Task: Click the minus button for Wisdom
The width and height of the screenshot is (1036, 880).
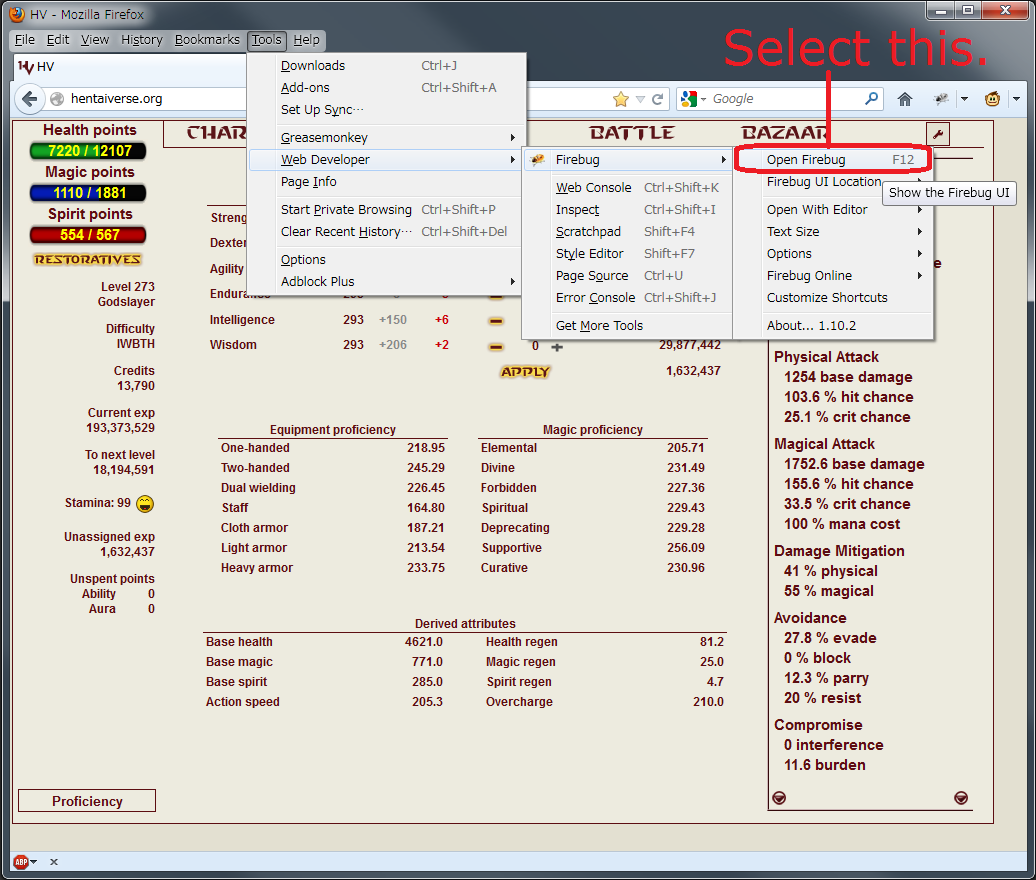Action: click(x=496, y=347)
